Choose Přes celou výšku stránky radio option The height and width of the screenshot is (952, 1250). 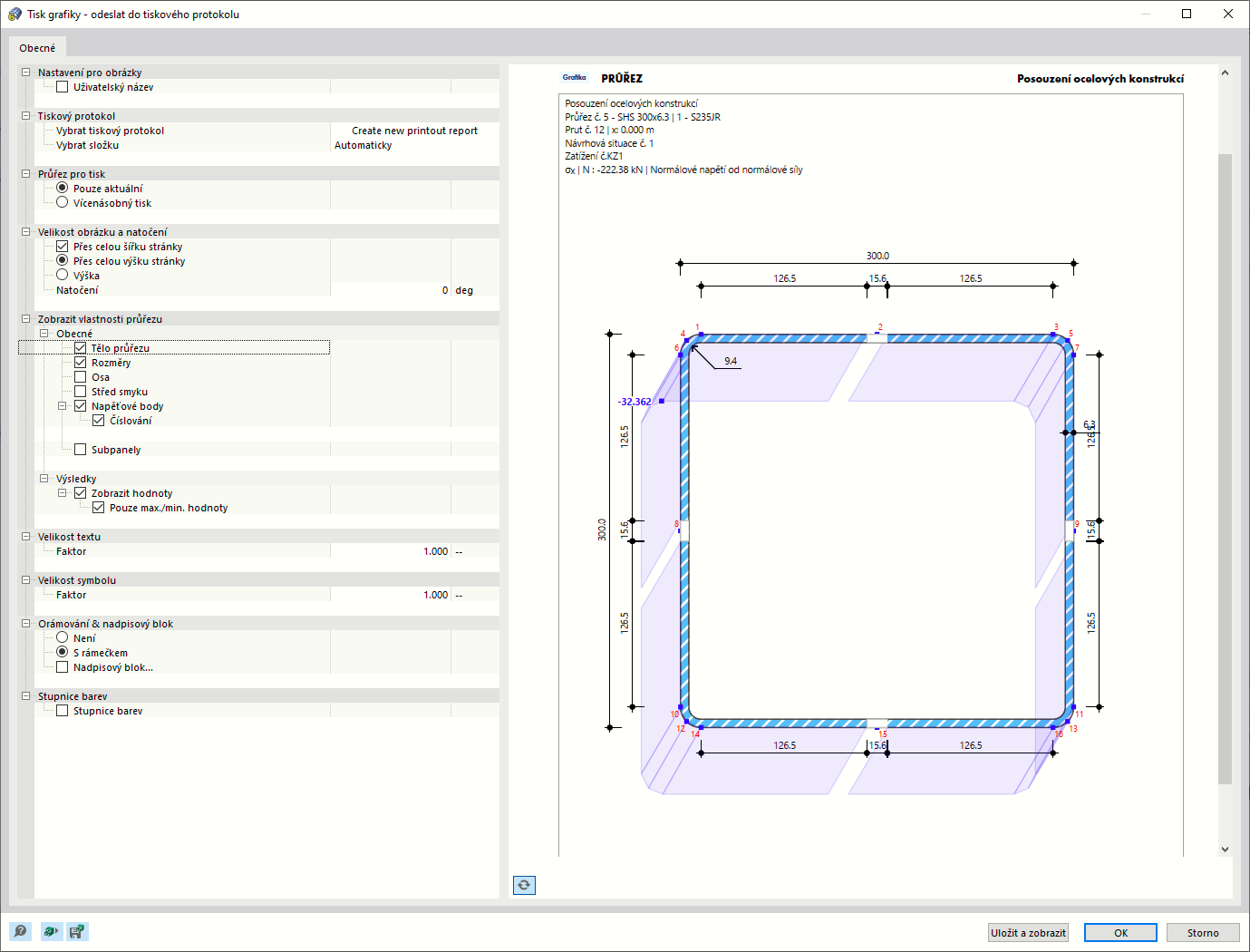63,260
